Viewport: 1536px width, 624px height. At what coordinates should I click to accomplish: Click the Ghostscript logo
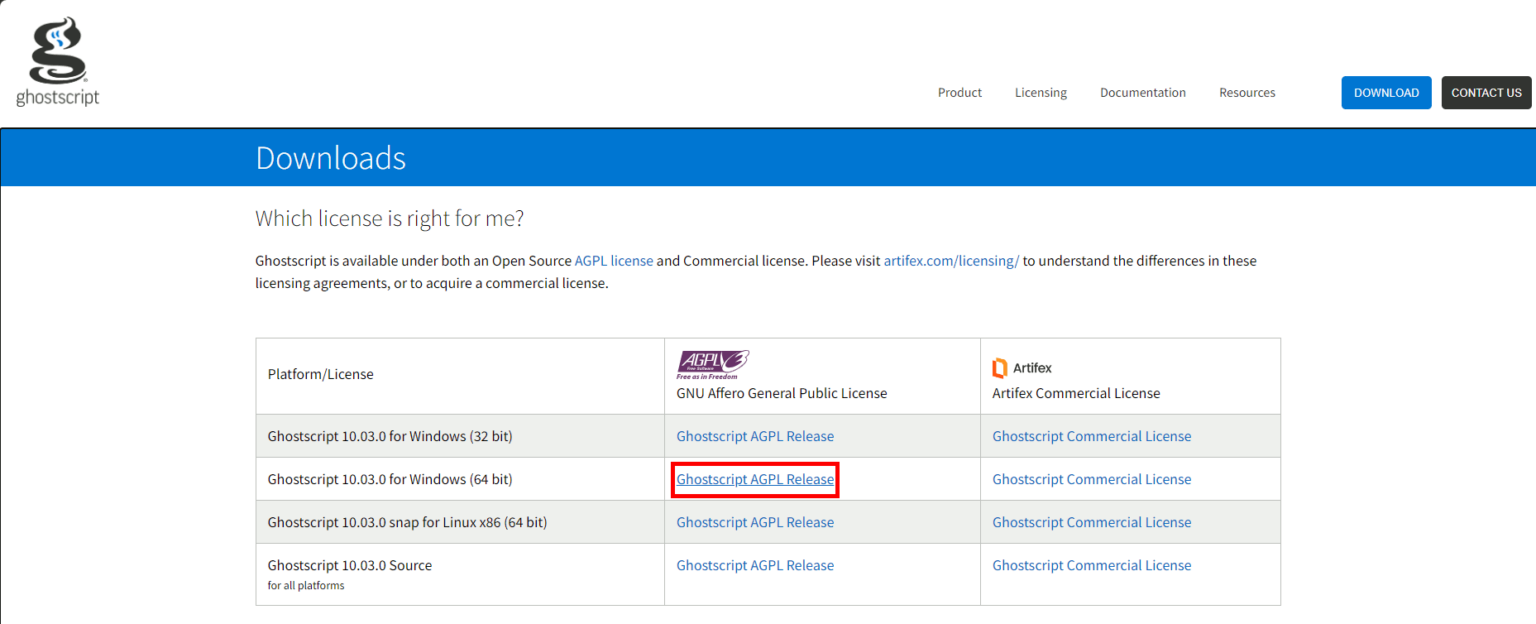coord(57,58)
